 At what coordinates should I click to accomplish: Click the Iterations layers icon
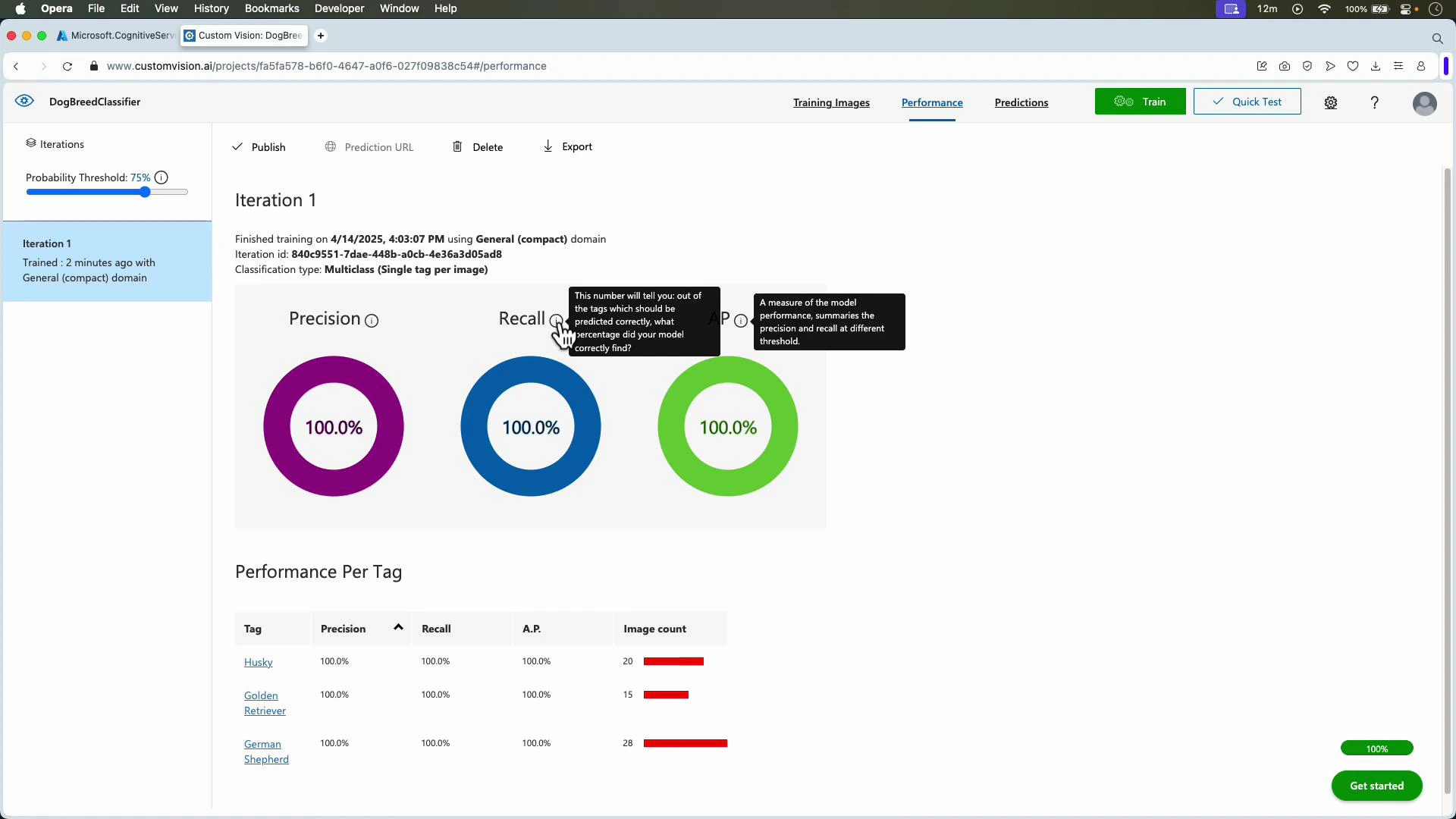click(31, 143)
